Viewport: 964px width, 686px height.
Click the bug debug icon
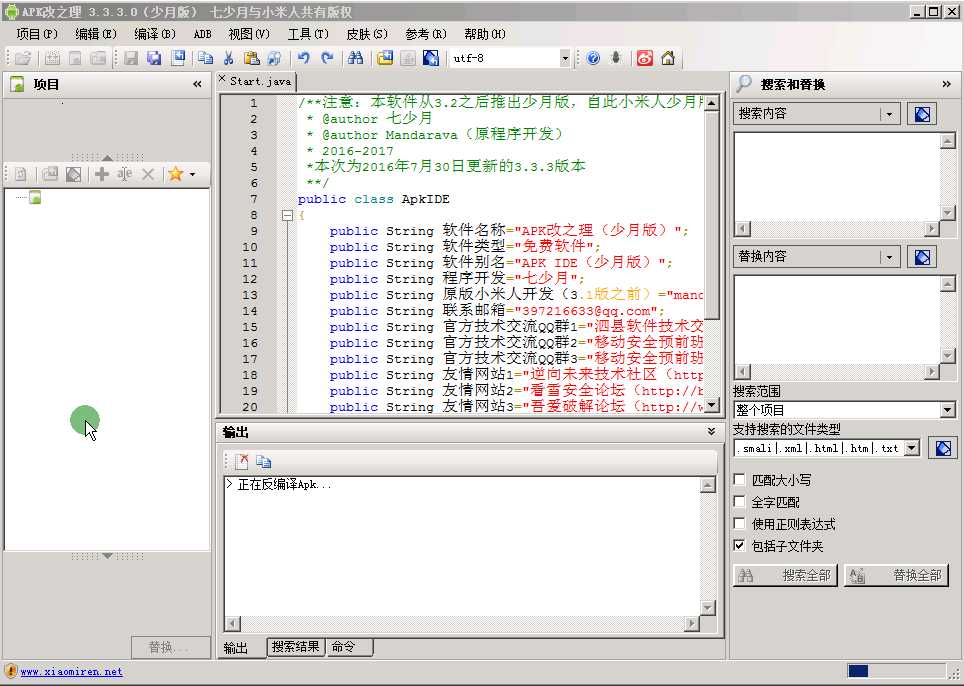point(616,58)
